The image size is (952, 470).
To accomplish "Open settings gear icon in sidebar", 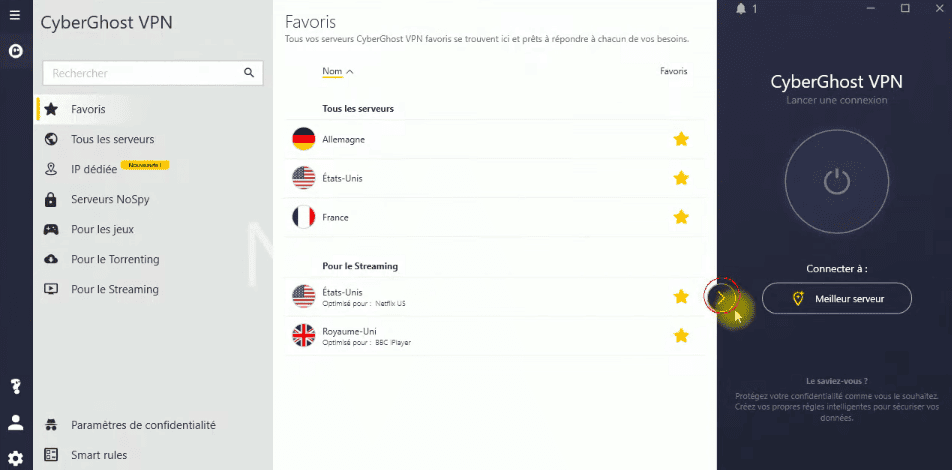I will point(16,458).
